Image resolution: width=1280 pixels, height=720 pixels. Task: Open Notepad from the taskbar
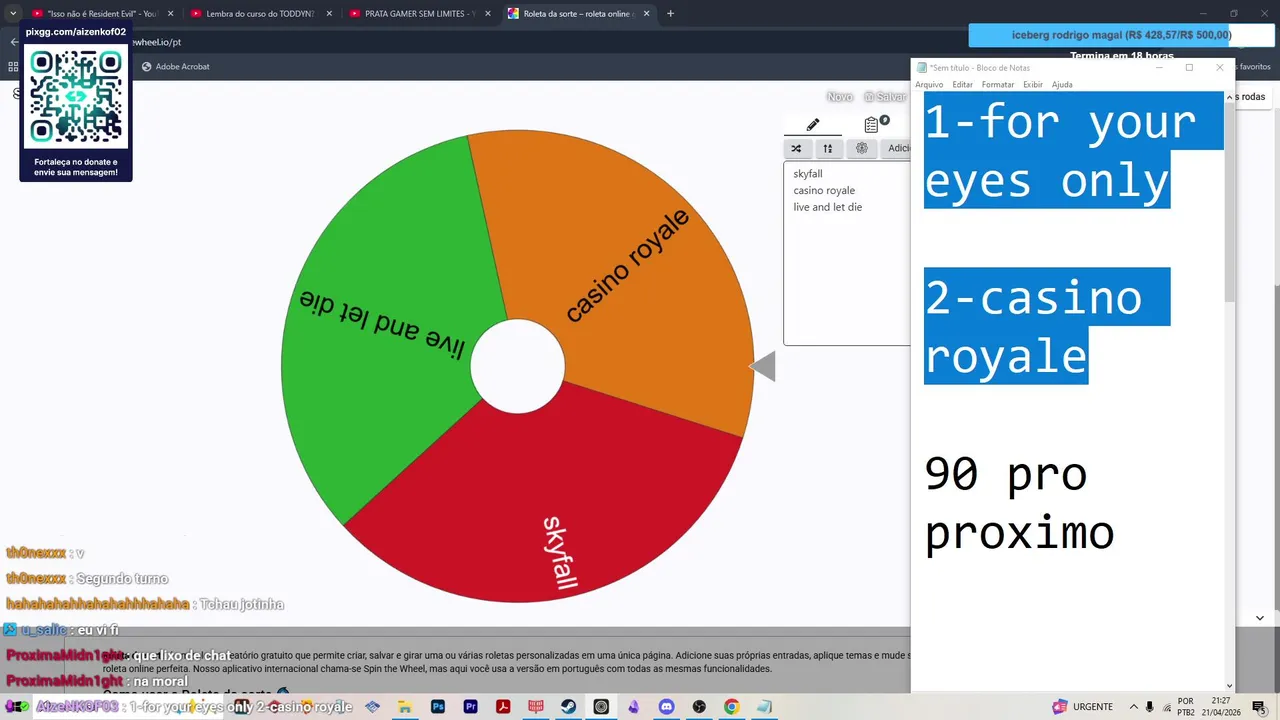pyautogui.click(x=764, y=707)
